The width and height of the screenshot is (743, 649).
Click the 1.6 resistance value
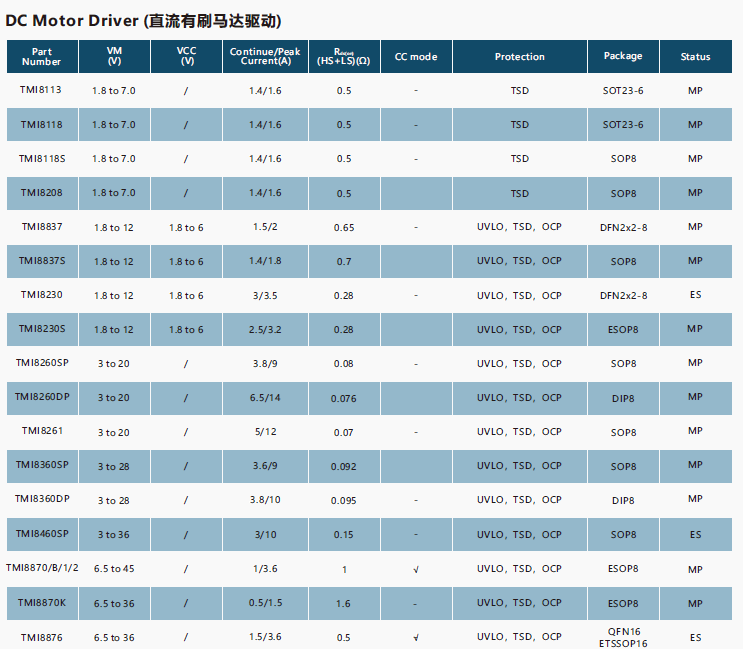344,604
